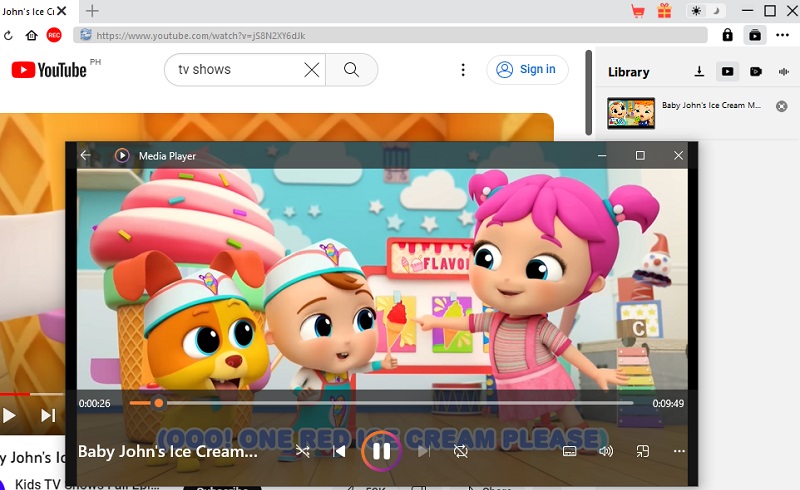The height and width of the screenshot is (490, 800).
Task: Open YouTube settings three-dot menu
Action: click(463, 70)
